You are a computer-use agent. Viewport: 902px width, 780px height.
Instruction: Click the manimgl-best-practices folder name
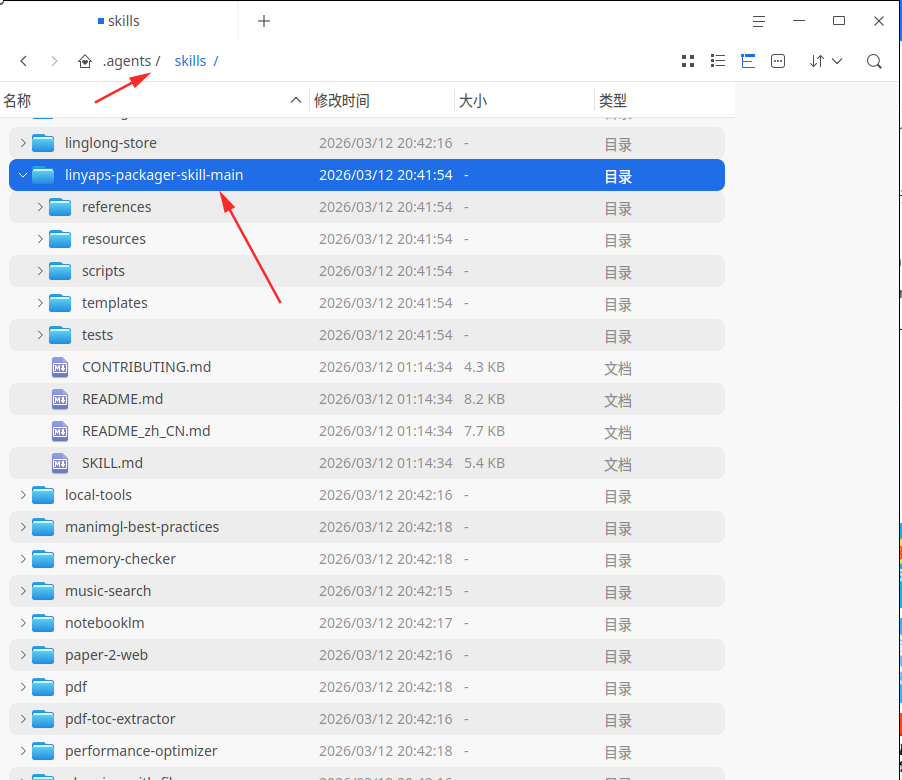click(142, 527)
